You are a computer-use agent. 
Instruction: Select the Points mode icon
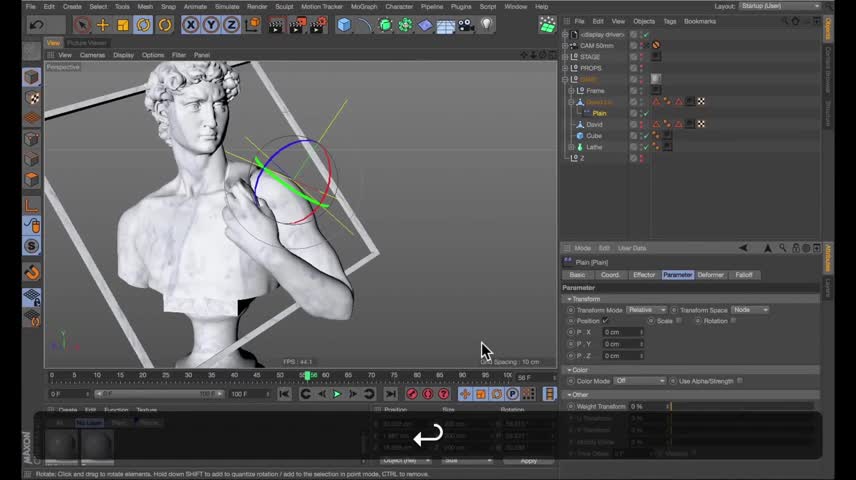click(32, 139)
